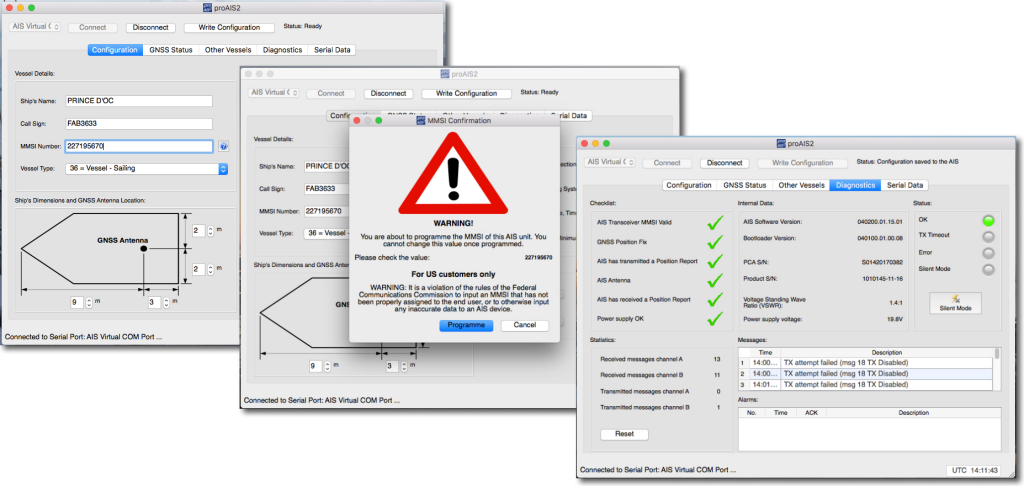Open AIS Virtual port dropdown in middle window

(x=274, y=93)
